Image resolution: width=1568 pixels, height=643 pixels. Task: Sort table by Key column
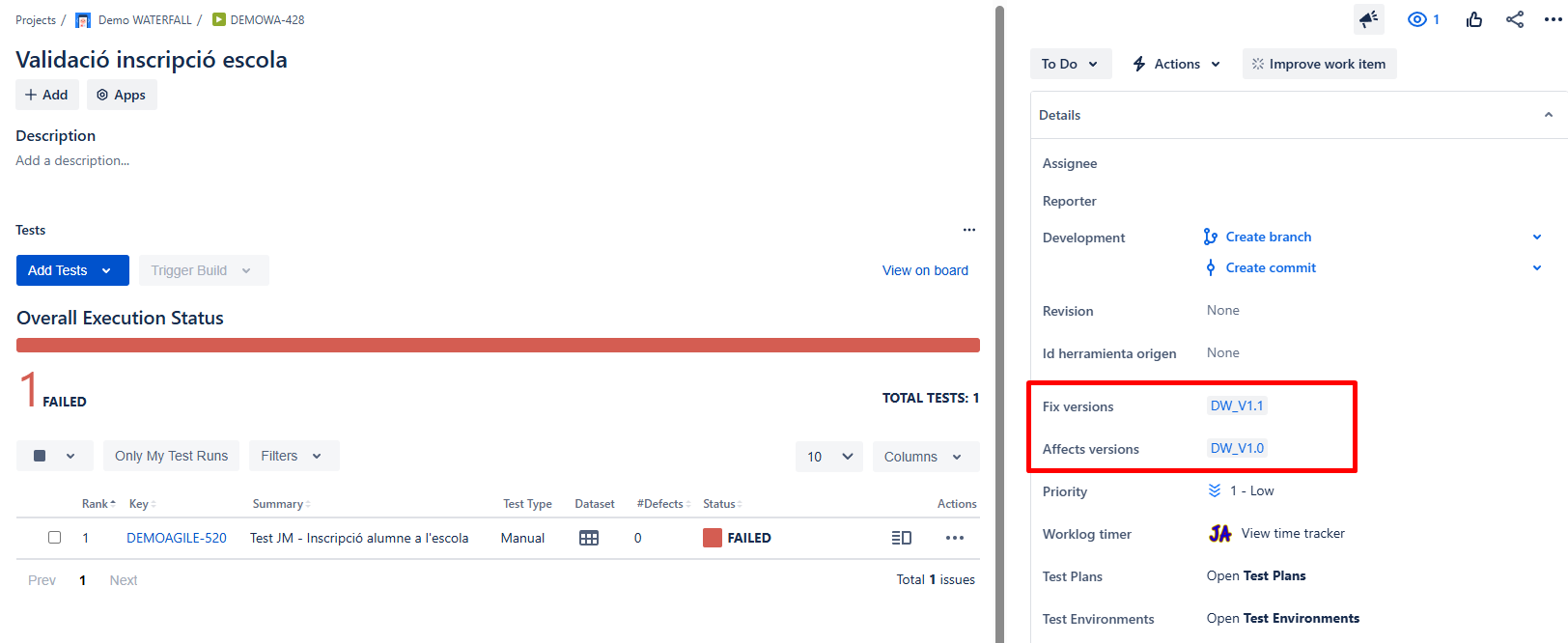[142, 504]
